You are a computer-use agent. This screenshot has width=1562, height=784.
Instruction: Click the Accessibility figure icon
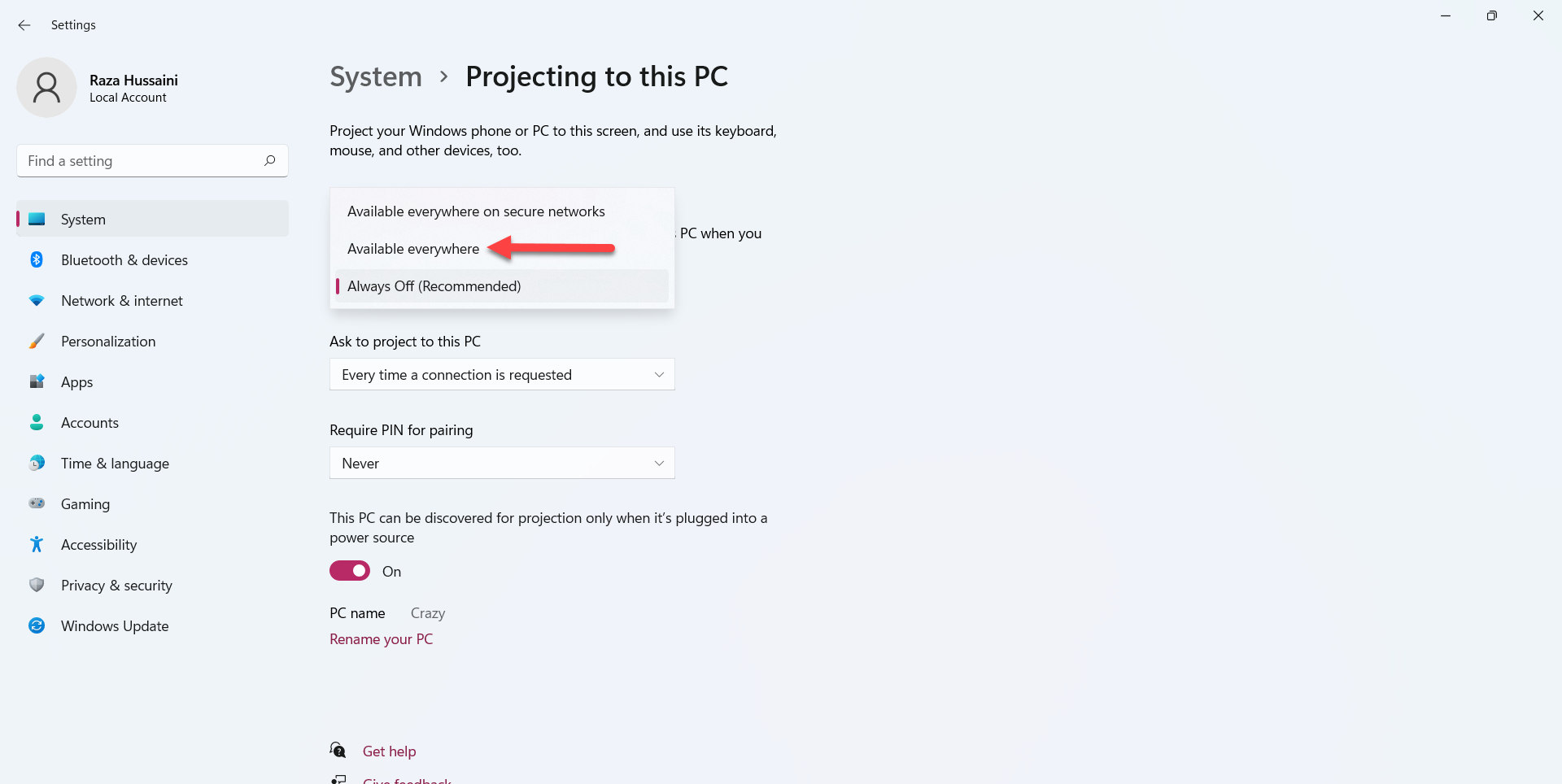pyautogui.click(x=37, y=545)
